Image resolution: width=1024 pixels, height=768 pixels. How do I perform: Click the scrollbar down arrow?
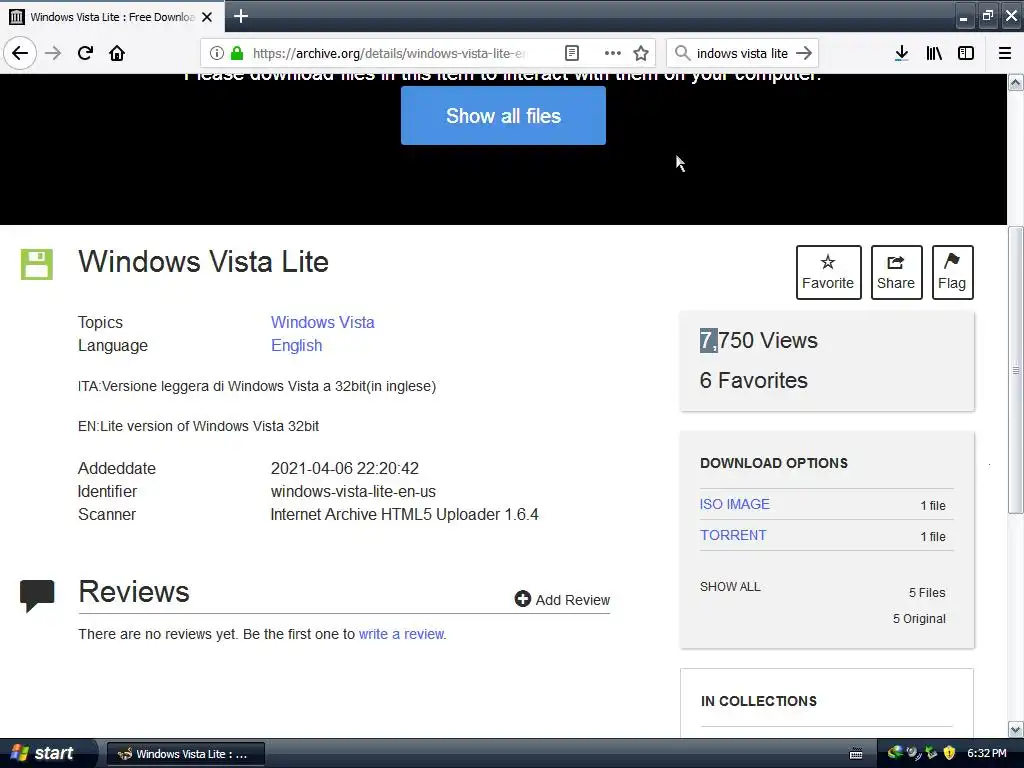pos(1016,729)
